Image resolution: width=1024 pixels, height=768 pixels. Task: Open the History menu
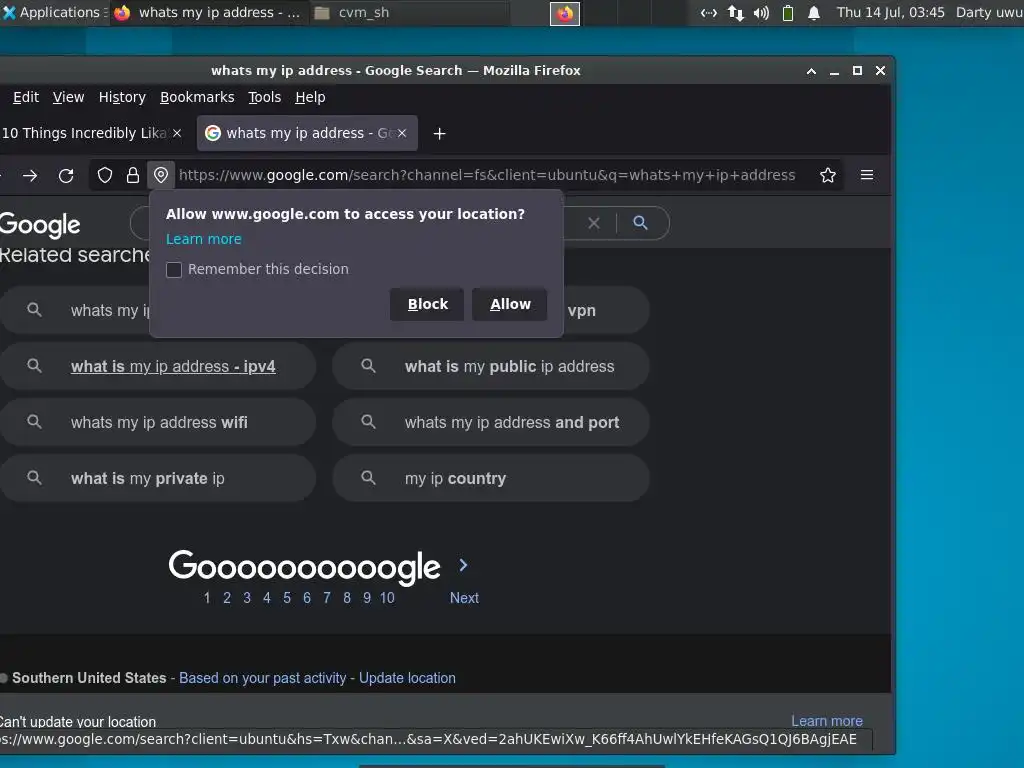point(122,97)
